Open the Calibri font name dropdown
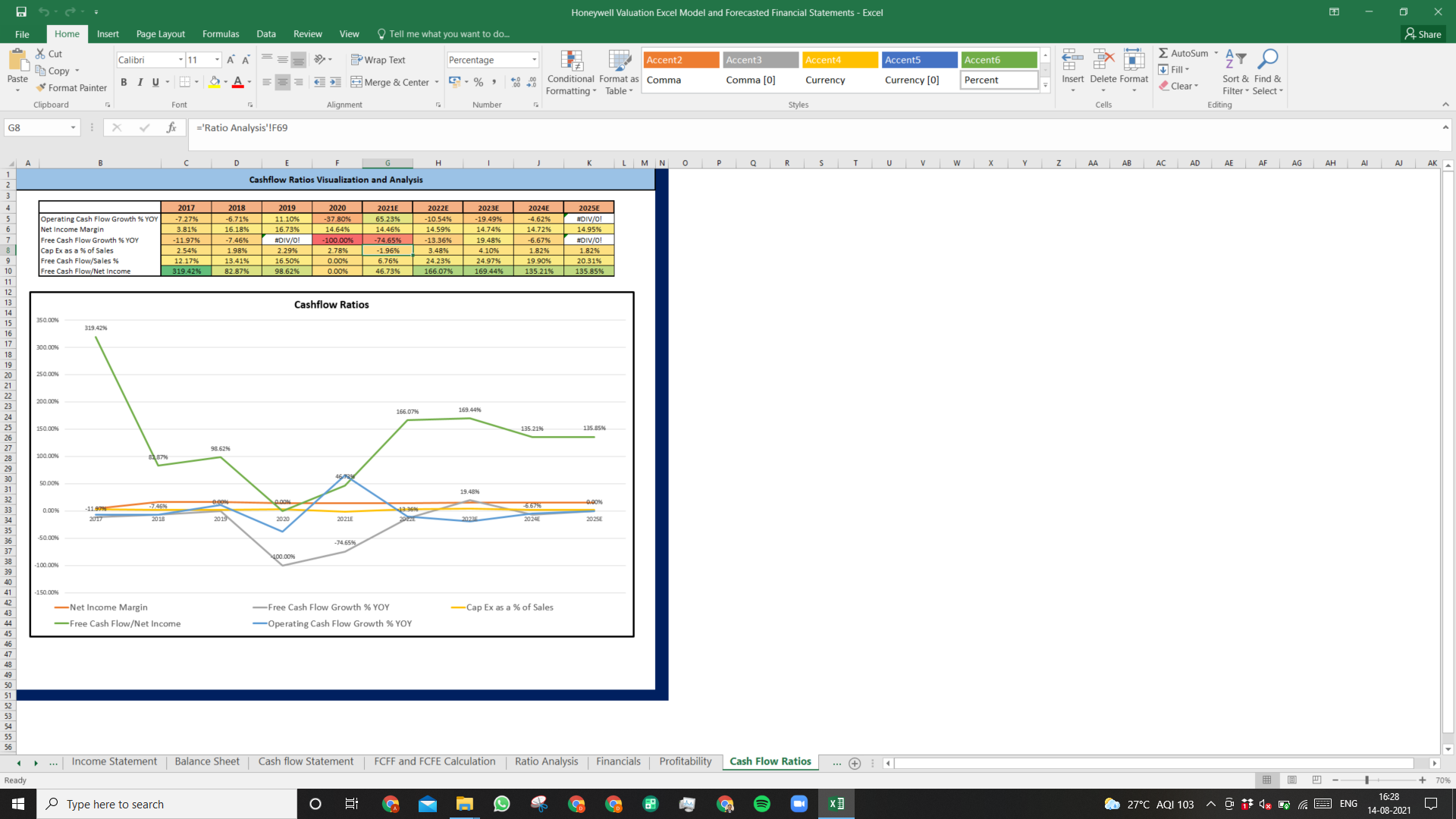This screenshot has height=819, width=1456. pyautogui.click(x=180, y=60)
